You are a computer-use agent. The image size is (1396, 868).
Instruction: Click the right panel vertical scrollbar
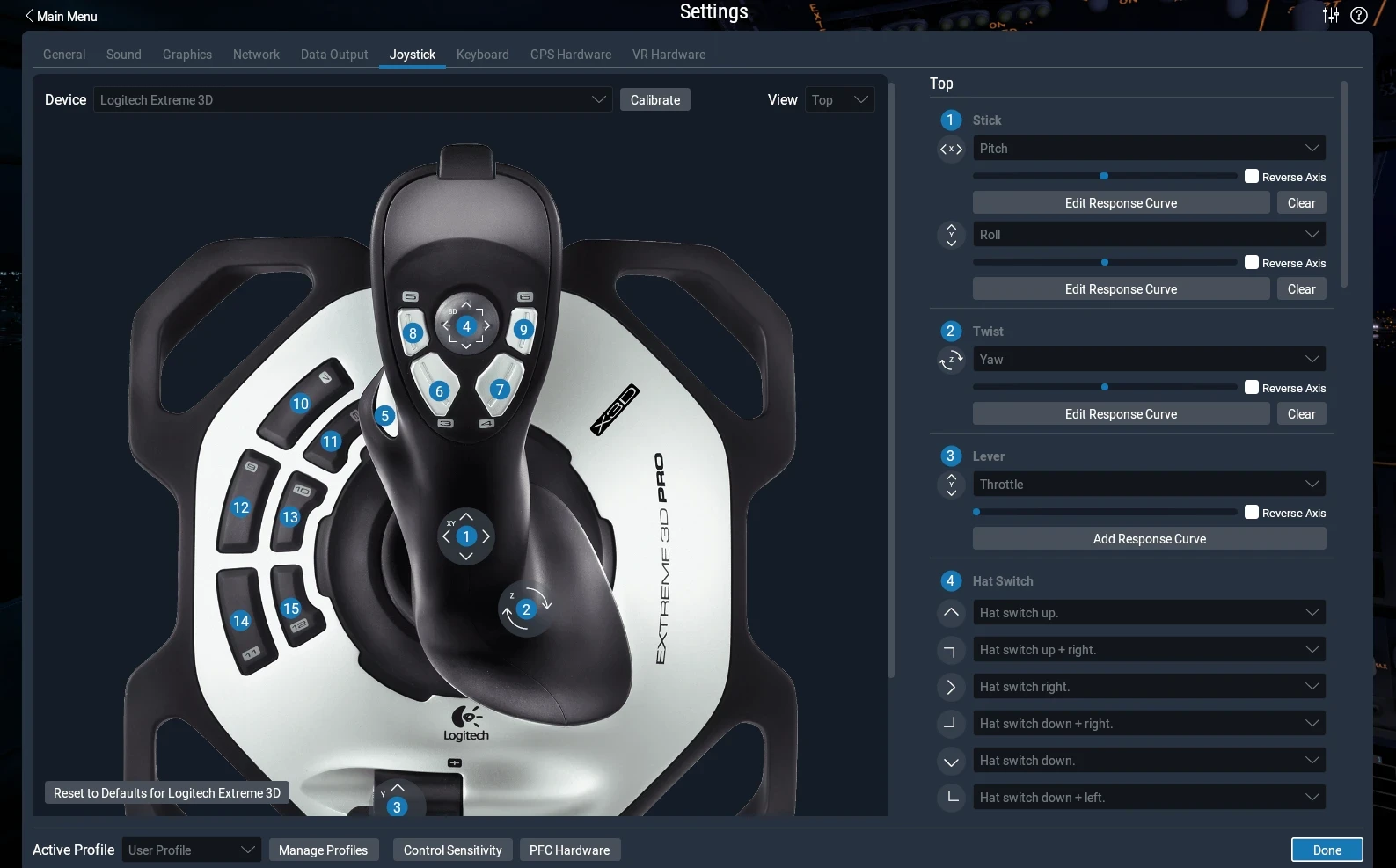(x=1344, y=185)
